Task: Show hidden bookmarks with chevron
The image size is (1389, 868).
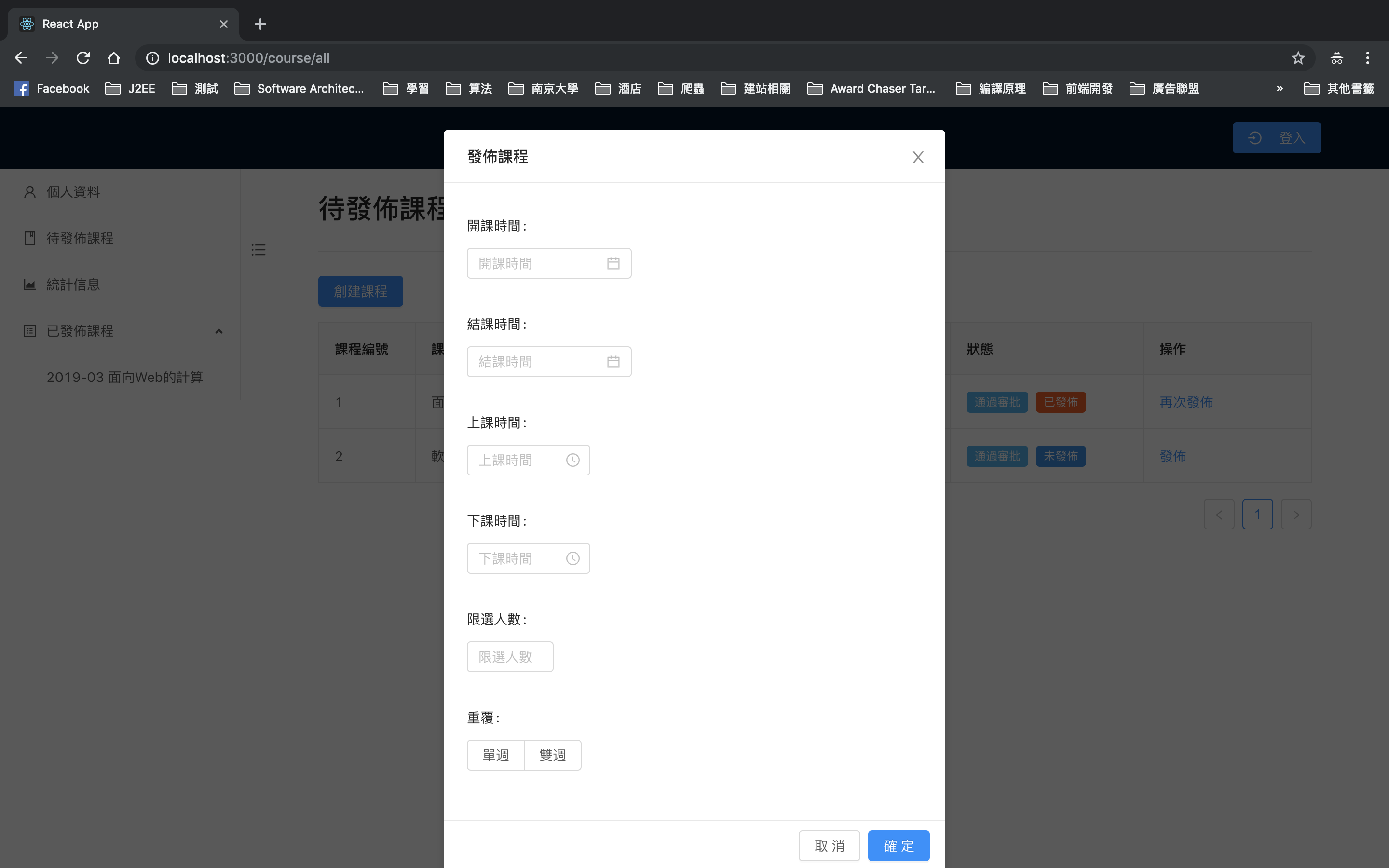Action: click(1280, 88)
